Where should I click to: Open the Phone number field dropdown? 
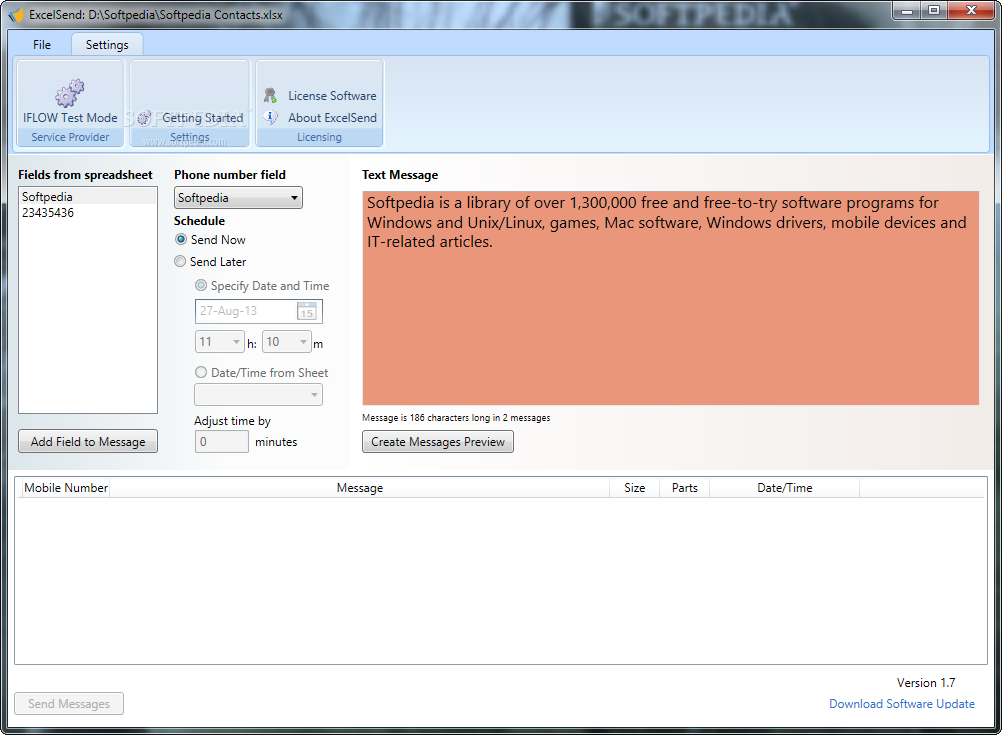click(238, 197)
